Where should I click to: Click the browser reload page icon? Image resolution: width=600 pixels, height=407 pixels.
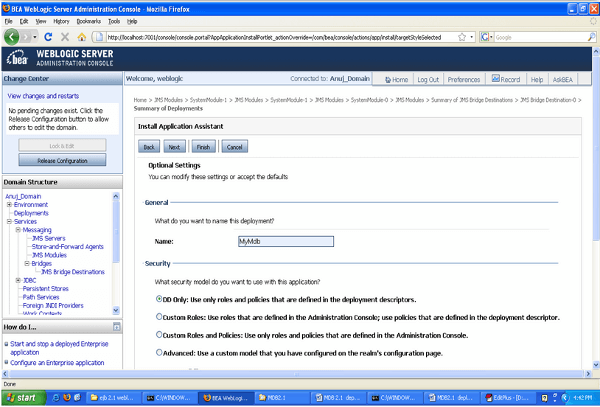(x=48, y=37)
